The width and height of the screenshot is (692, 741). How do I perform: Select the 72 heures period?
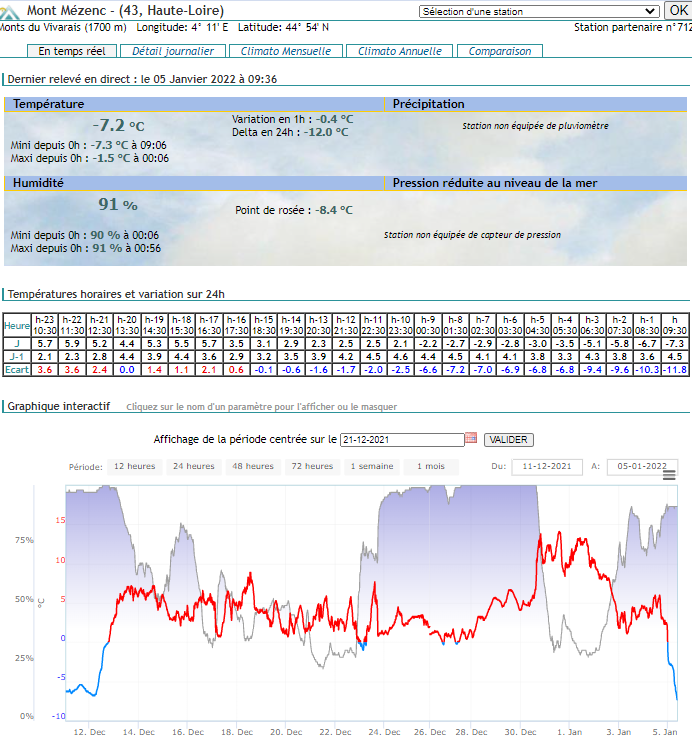pos(312,466)
